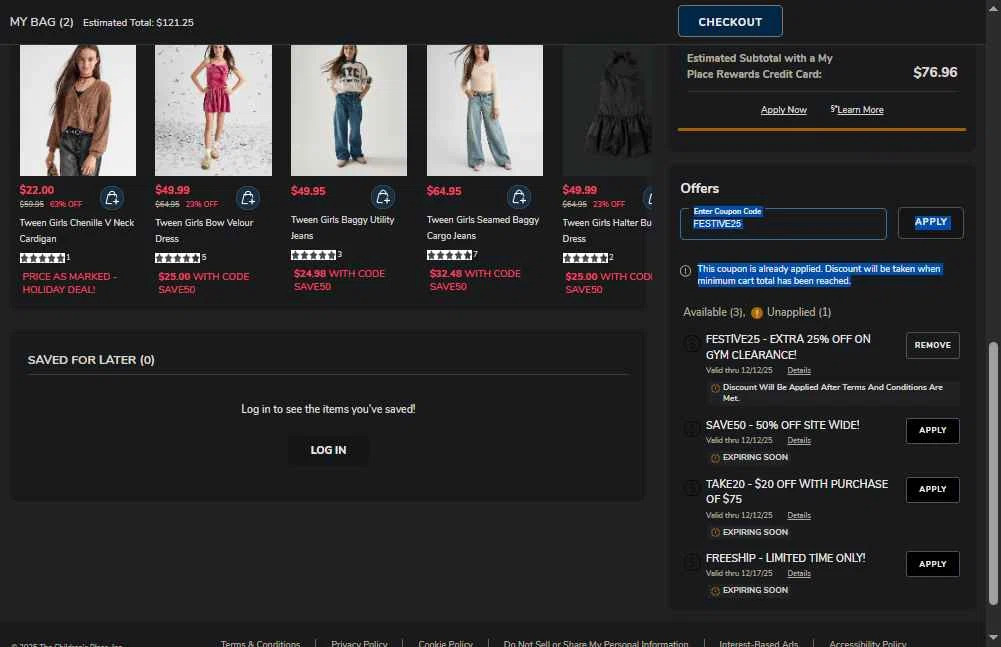Click orange Unapplied warning icon

click(x=756, y=312)
